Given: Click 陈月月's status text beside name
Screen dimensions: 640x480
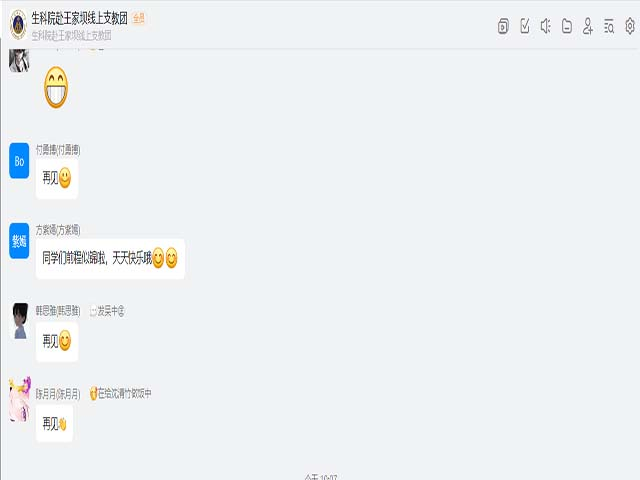Looking at the screenshot, I should pos(120,393).
